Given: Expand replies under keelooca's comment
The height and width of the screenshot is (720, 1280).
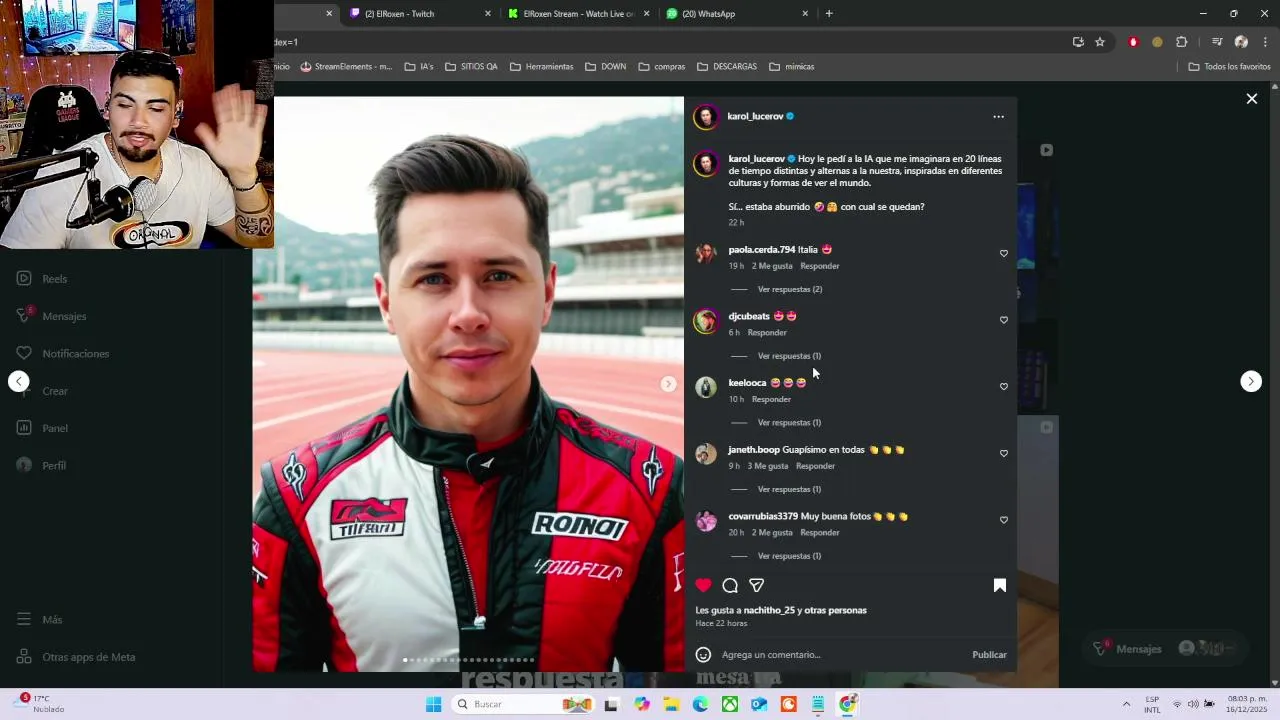Looking at the screenshot, I should coord(789,422).
